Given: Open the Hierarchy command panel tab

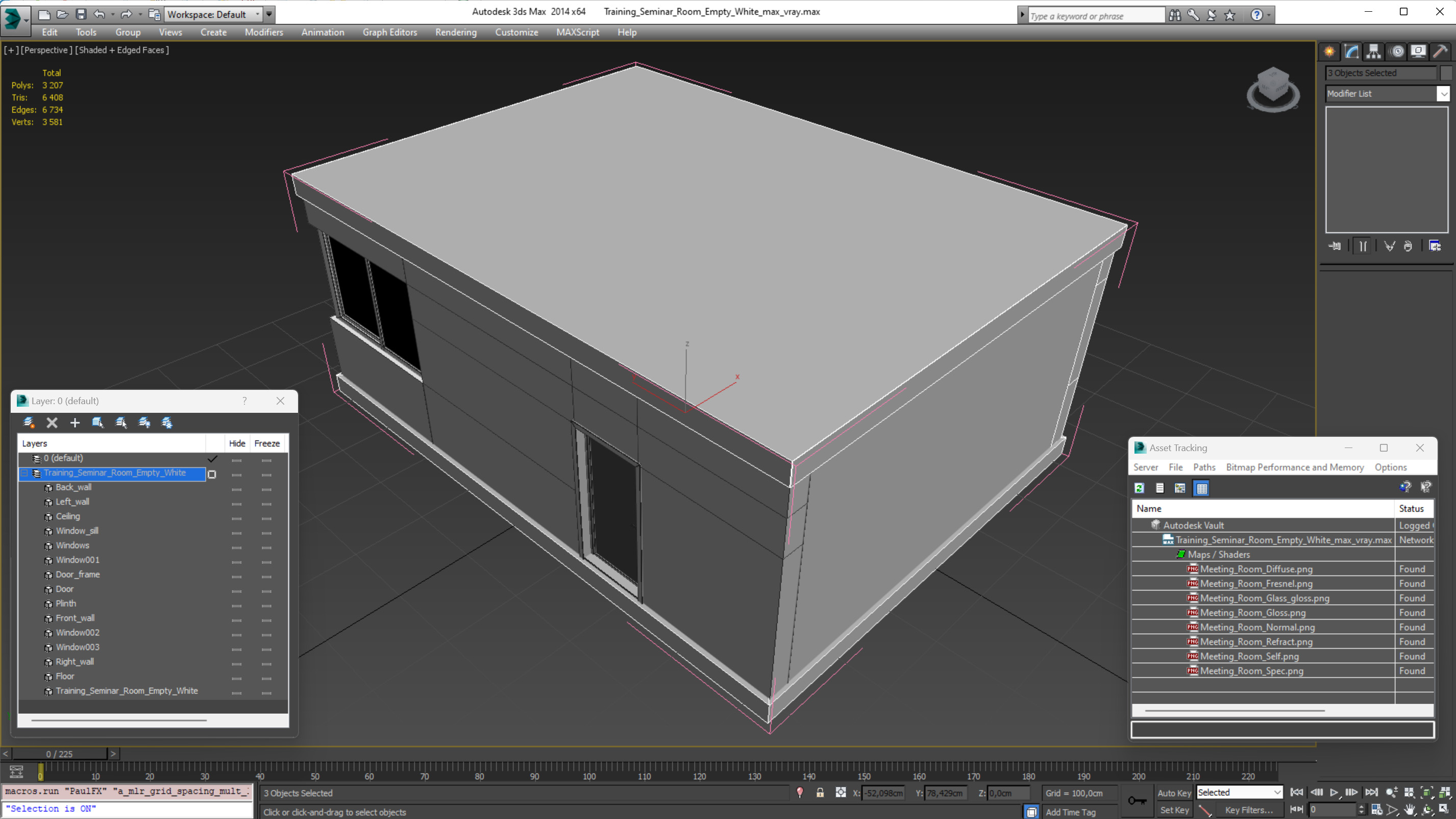Looking at the screenshot, I should click(x=1373, y=52).
